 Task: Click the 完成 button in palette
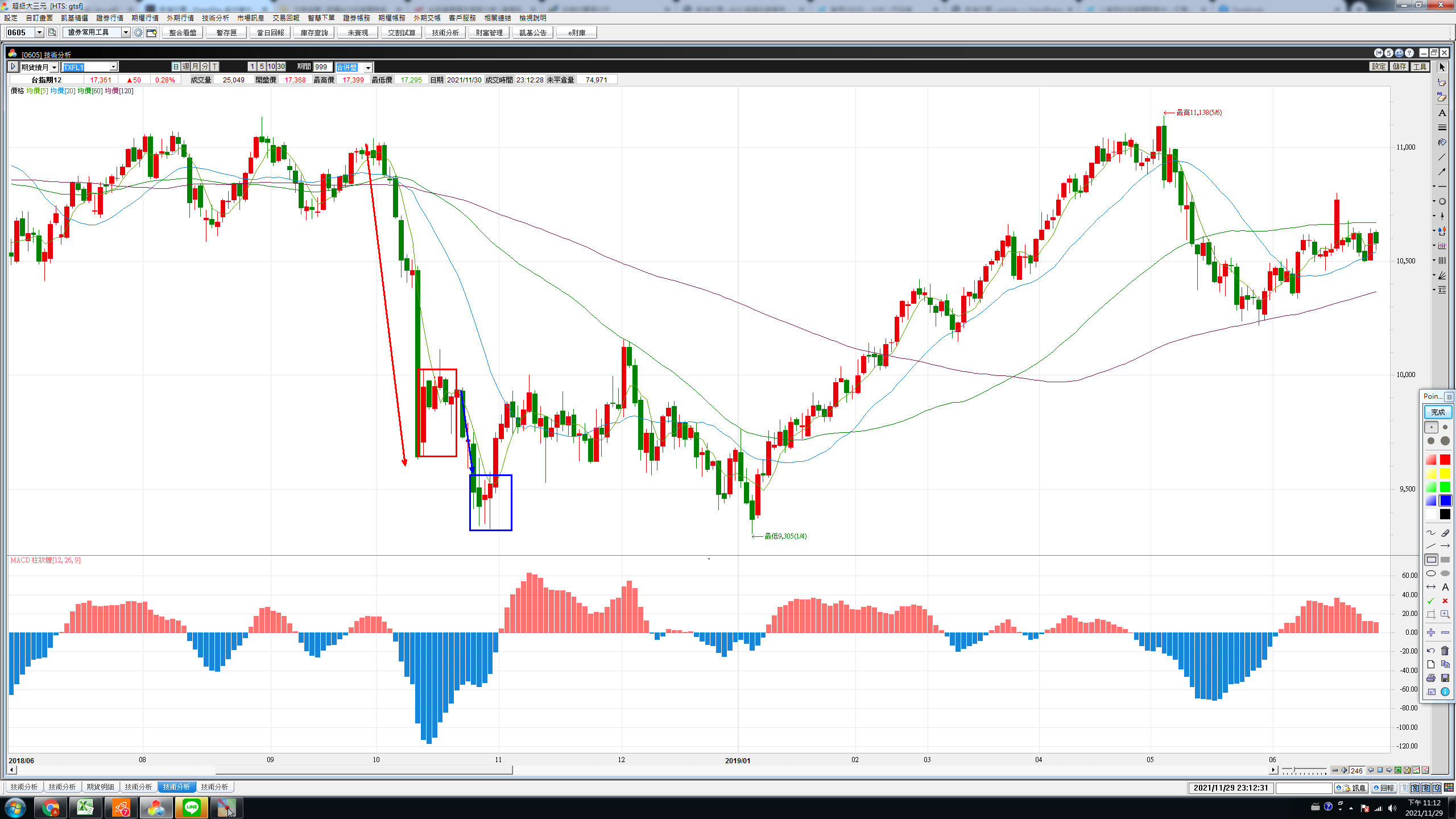point(1437,412)
